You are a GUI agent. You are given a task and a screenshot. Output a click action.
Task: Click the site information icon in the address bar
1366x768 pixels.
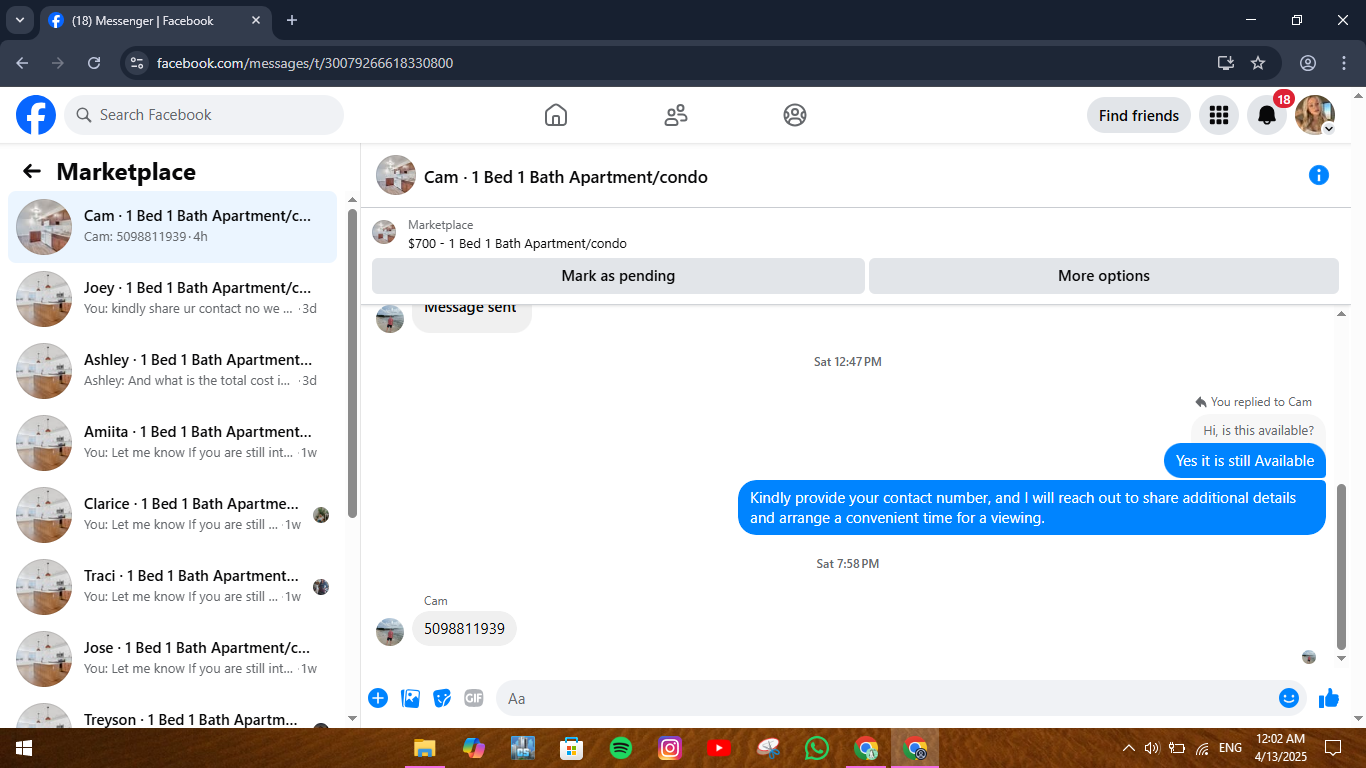138,63
